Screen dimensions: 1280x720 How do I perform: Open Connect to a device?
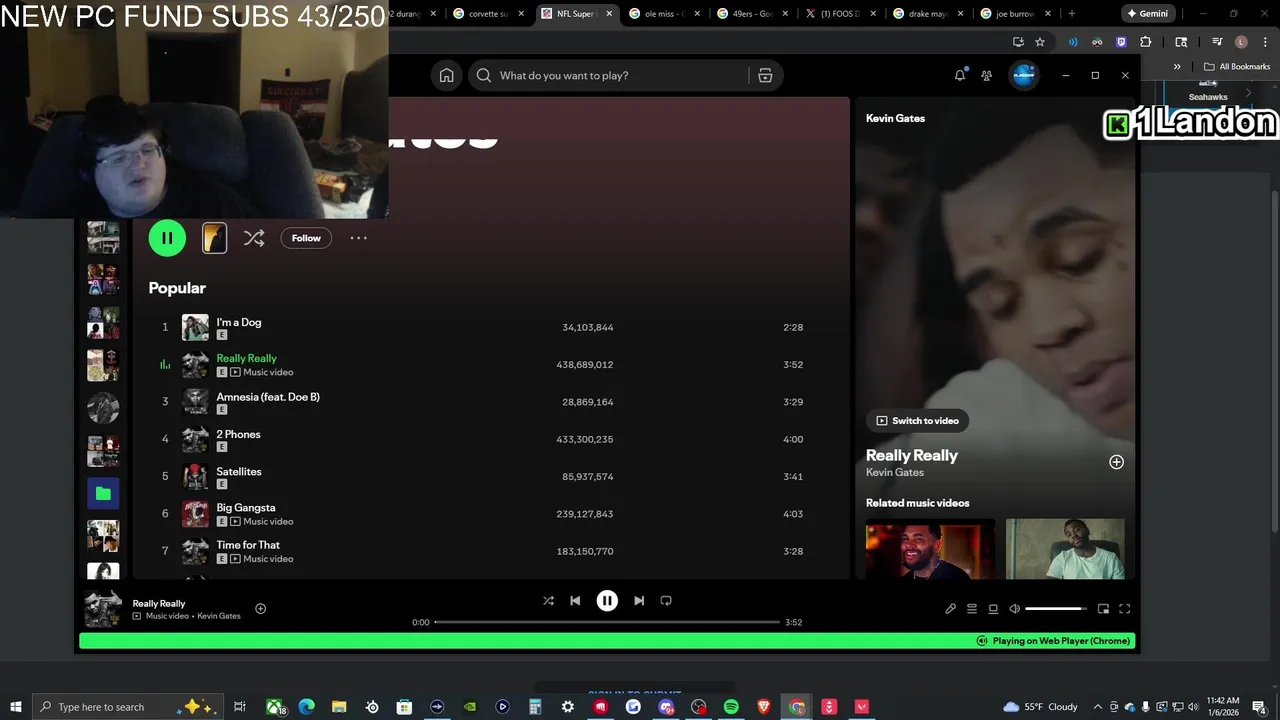pos(993,608)
